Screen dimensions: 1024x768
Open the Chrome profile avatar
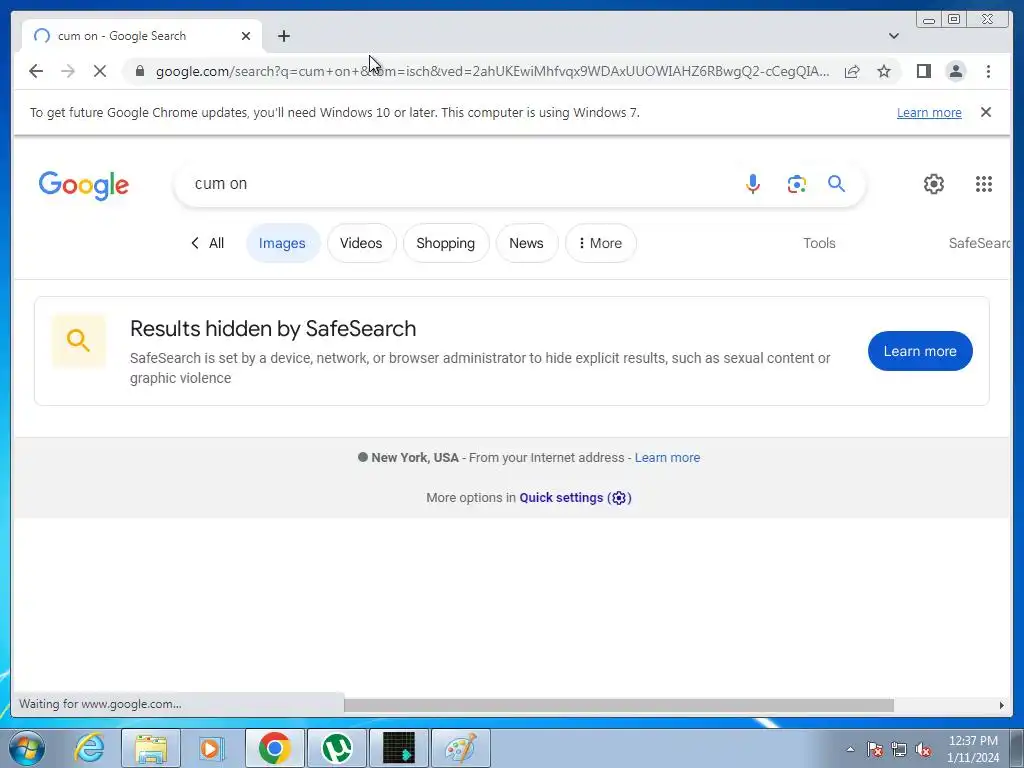tap(955, 71)
